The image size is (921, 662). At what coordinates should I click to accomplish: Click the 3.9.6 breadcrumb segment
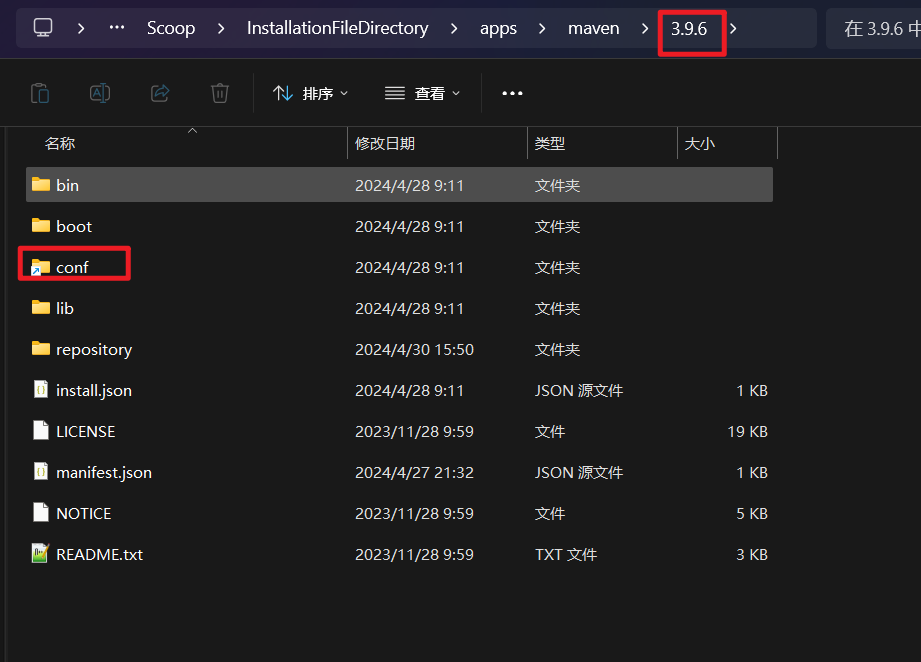coord(689,28)
